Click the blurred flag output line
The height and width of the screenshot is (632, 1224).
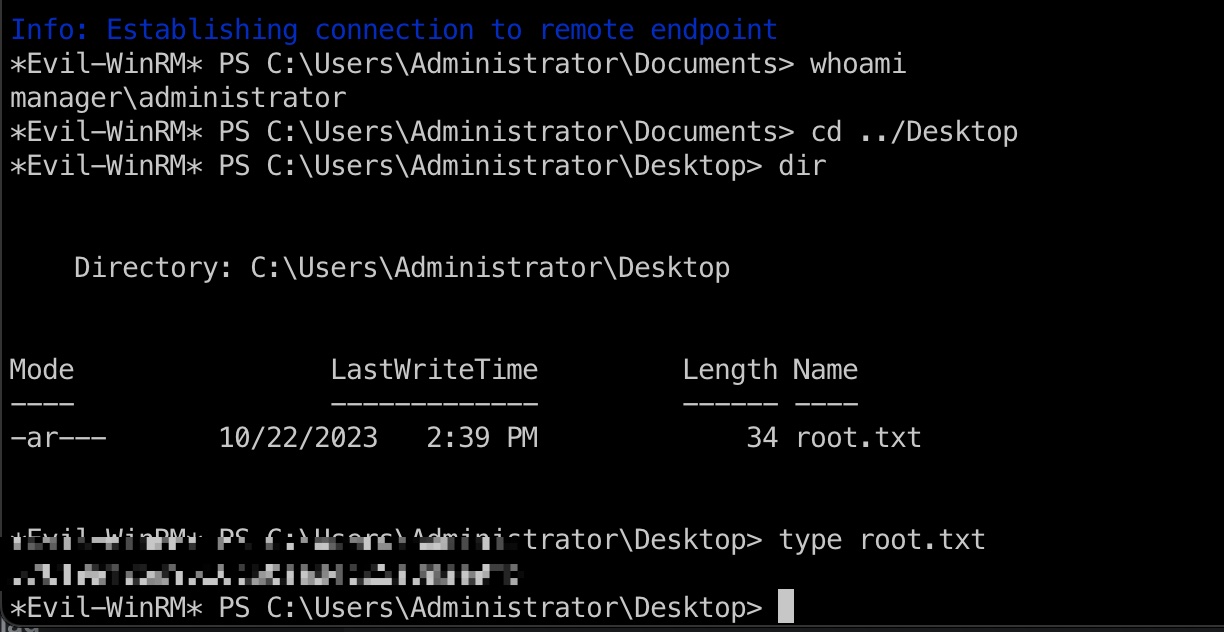click(x=266, y=575)
